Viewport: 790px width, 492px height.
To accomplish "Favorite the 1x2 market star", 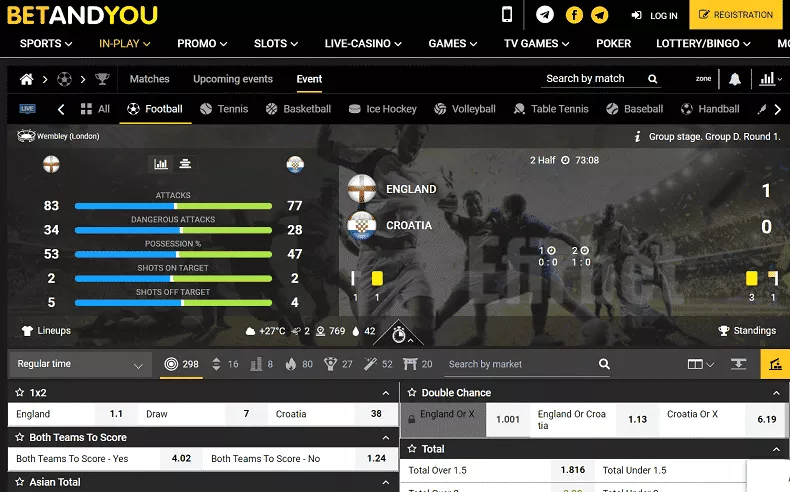I will coord(17,393).
